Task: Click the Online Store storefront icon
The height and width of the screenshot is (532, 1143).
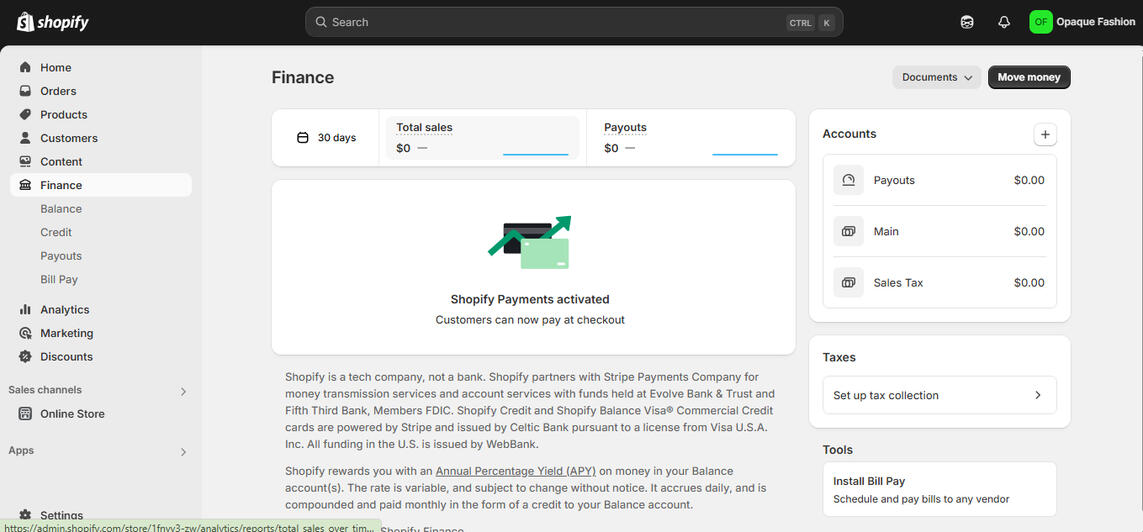Action: point(26,413)
